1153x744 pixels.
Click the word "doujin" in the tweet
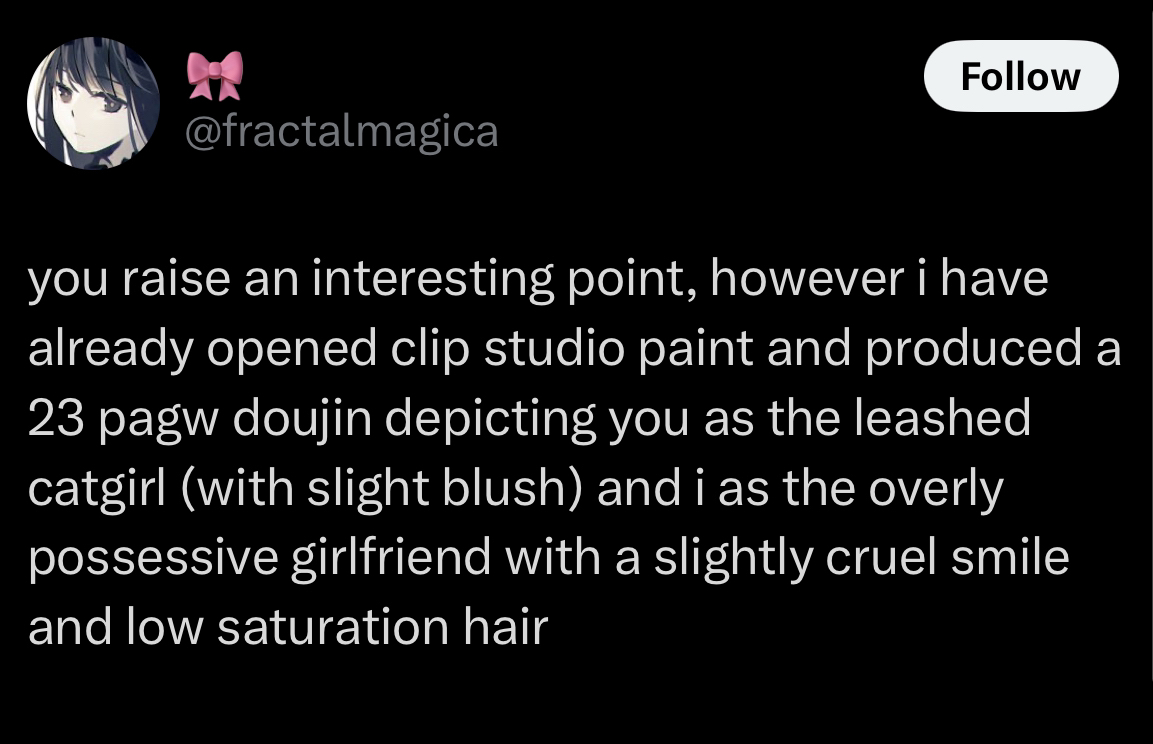tap(302, 418)
